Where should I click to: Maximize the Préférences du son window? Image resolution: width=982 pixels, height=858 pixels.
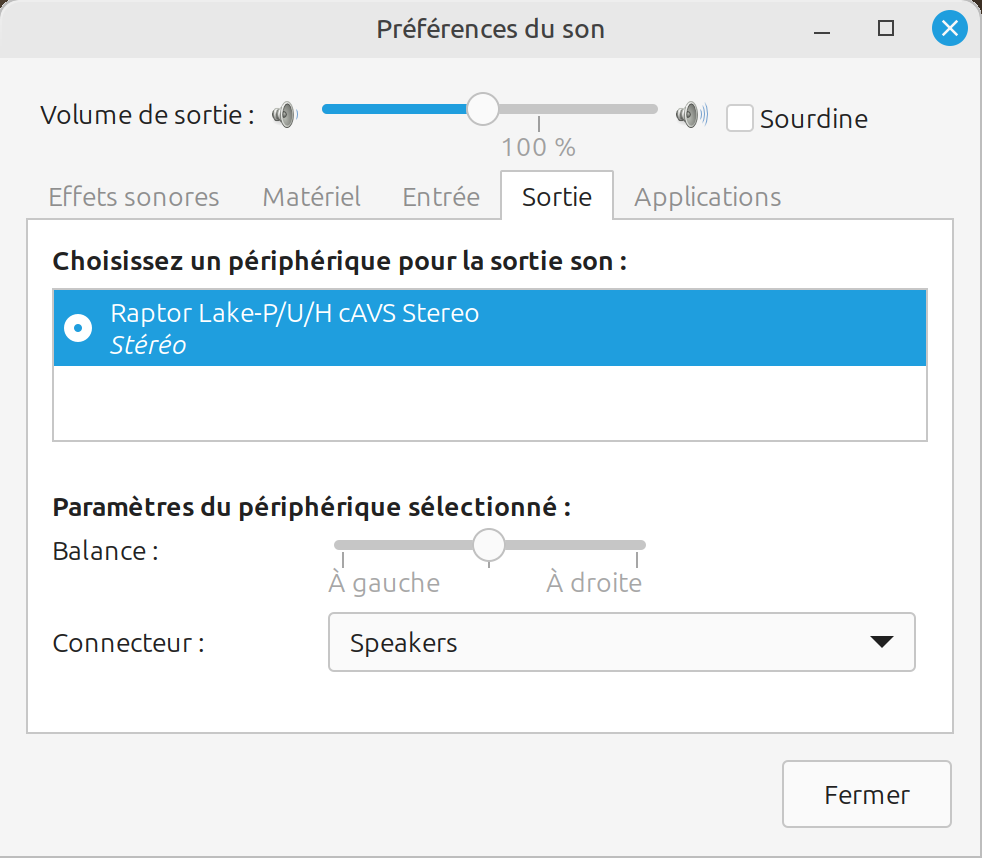point(886,28)
